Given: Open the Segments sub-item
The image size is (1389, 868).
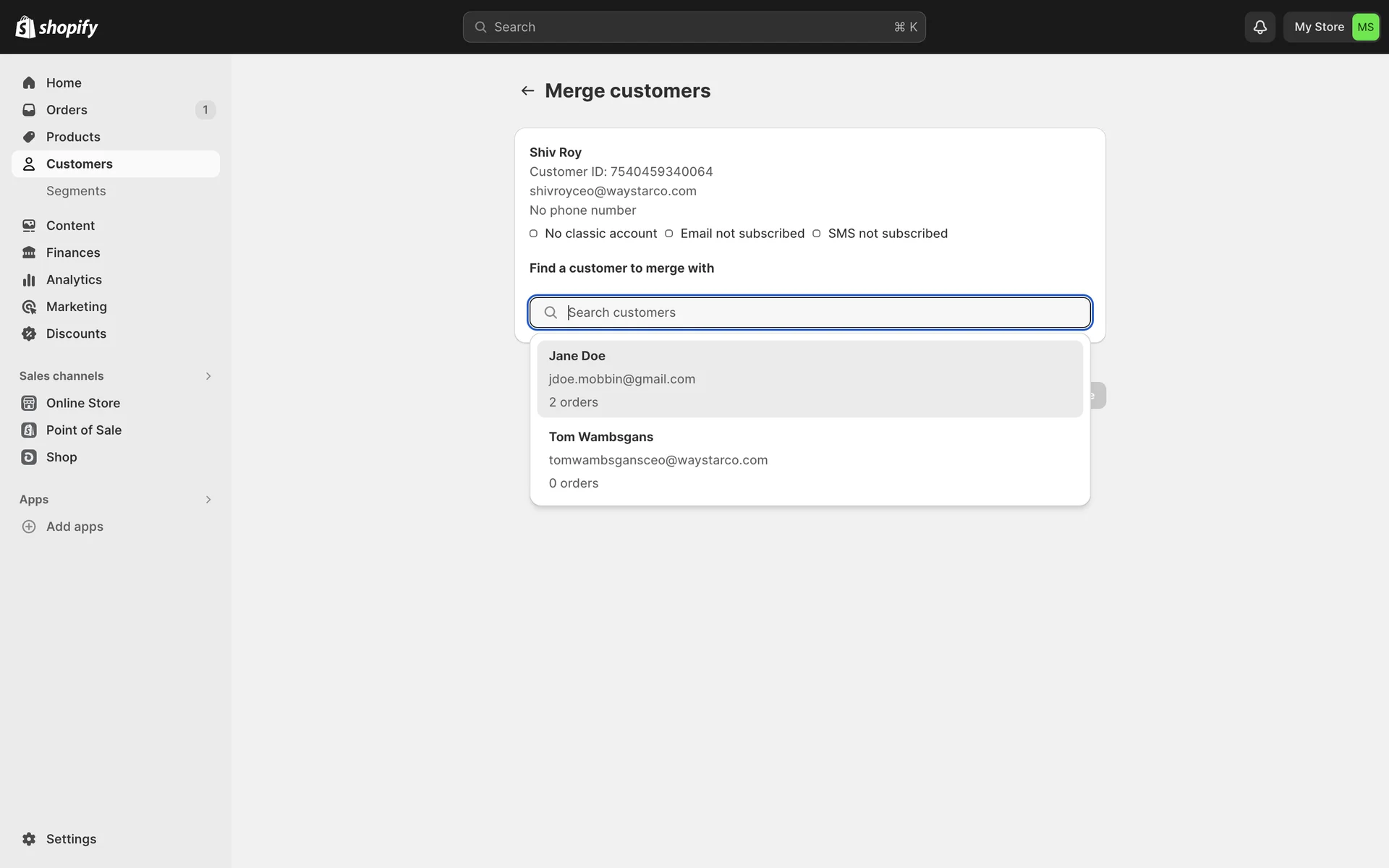Looking at the screenshot, I should (76, 191).
